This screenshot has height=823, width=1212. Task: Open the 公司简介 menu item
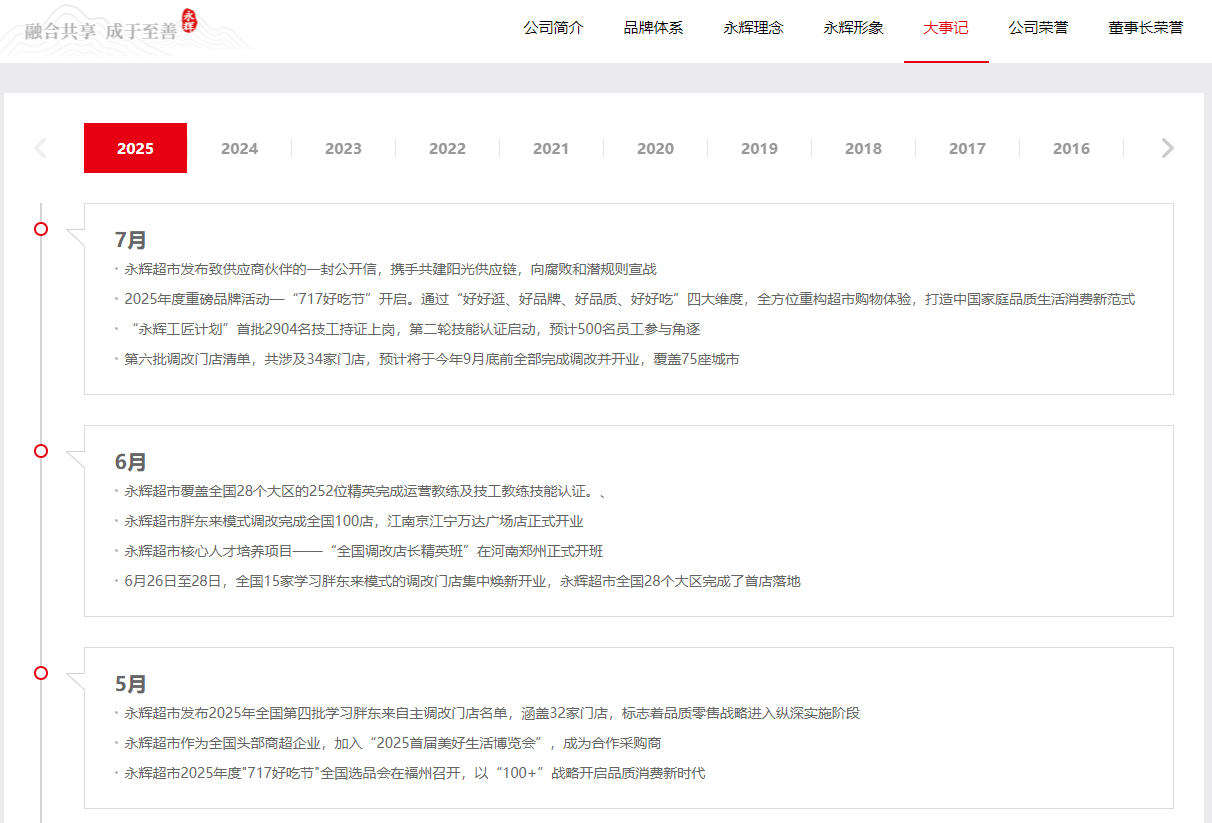coord(553,28)
